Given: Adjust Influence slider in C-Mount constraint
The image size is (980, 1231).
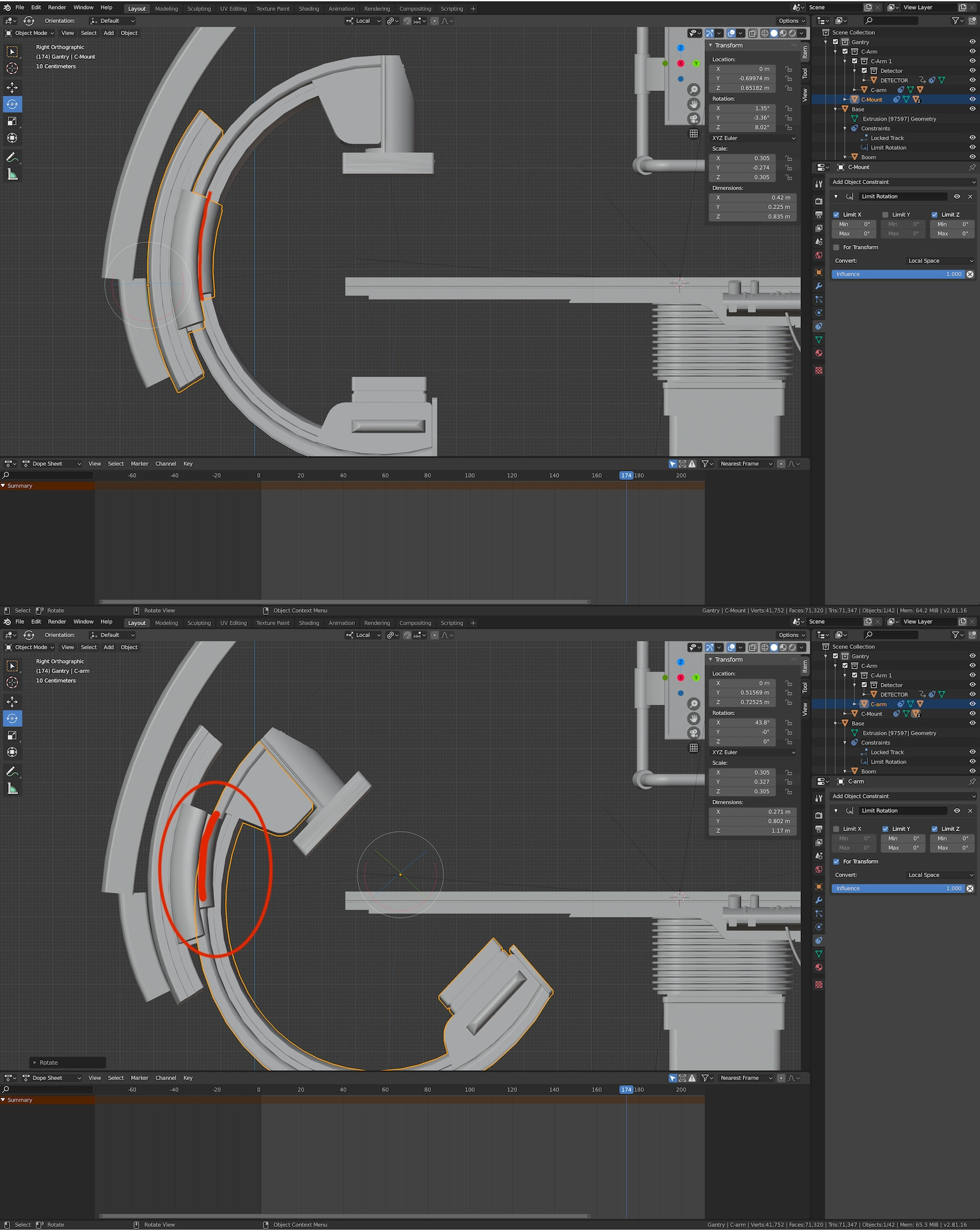Looking at the screenshot, I should (x=897, y=274).
